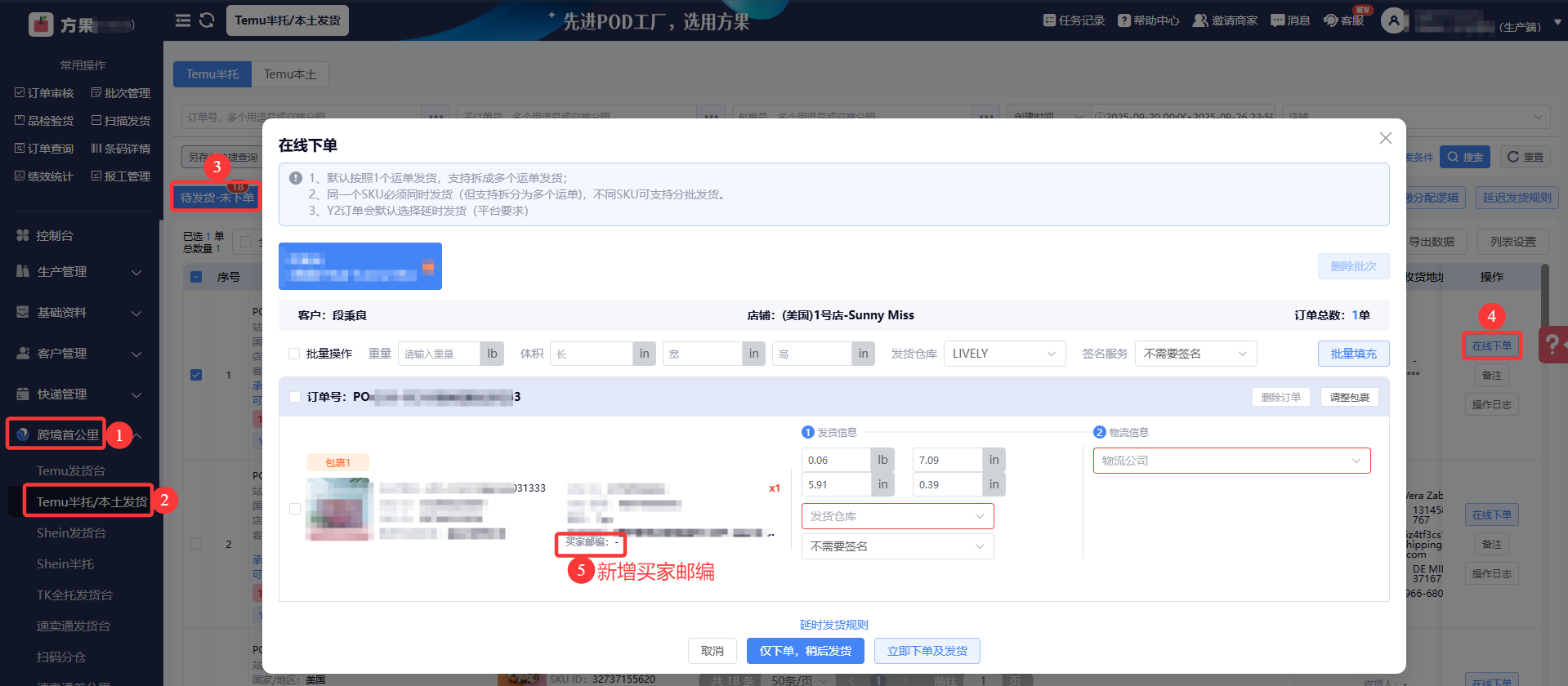Open Shein发货台 in the sidebar
The width and height of the screenshot is (1568, 686).
(71, 533)
